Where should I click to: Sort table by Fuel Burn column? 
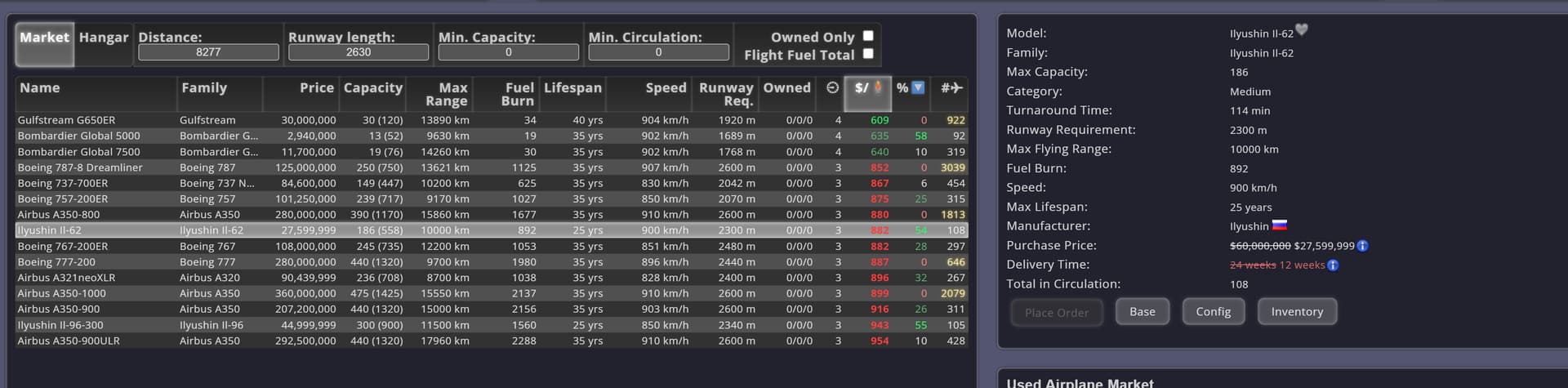pyautogui.click(x=506, y=94)
